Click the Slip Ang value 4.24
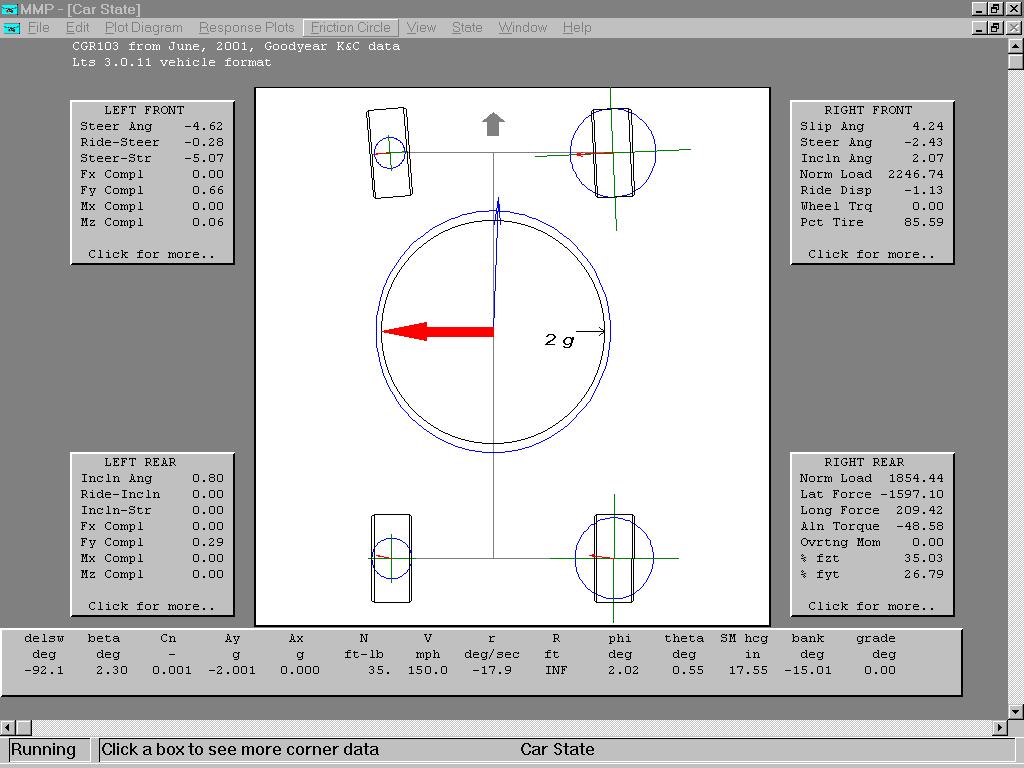 tap(927, 126)
